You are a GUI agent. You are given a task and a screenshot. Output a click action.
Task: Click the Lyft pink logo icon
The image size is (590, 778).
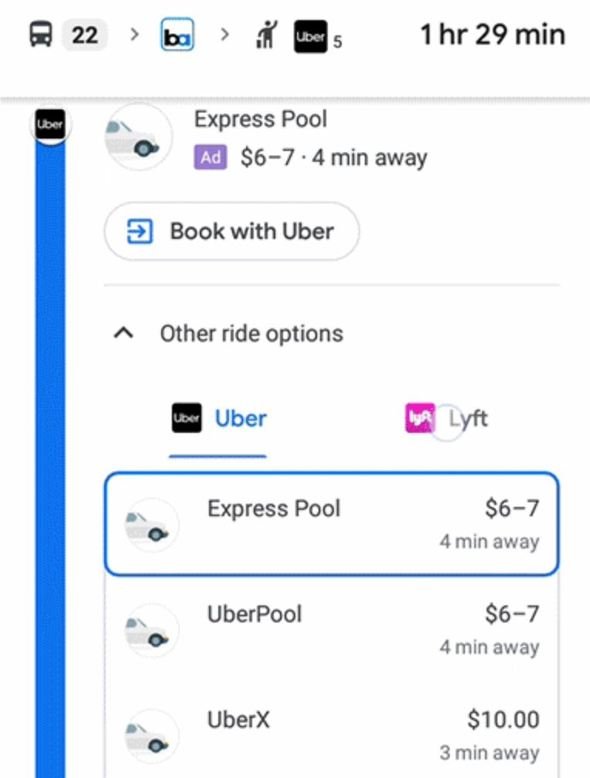click(x=420, y=418)
